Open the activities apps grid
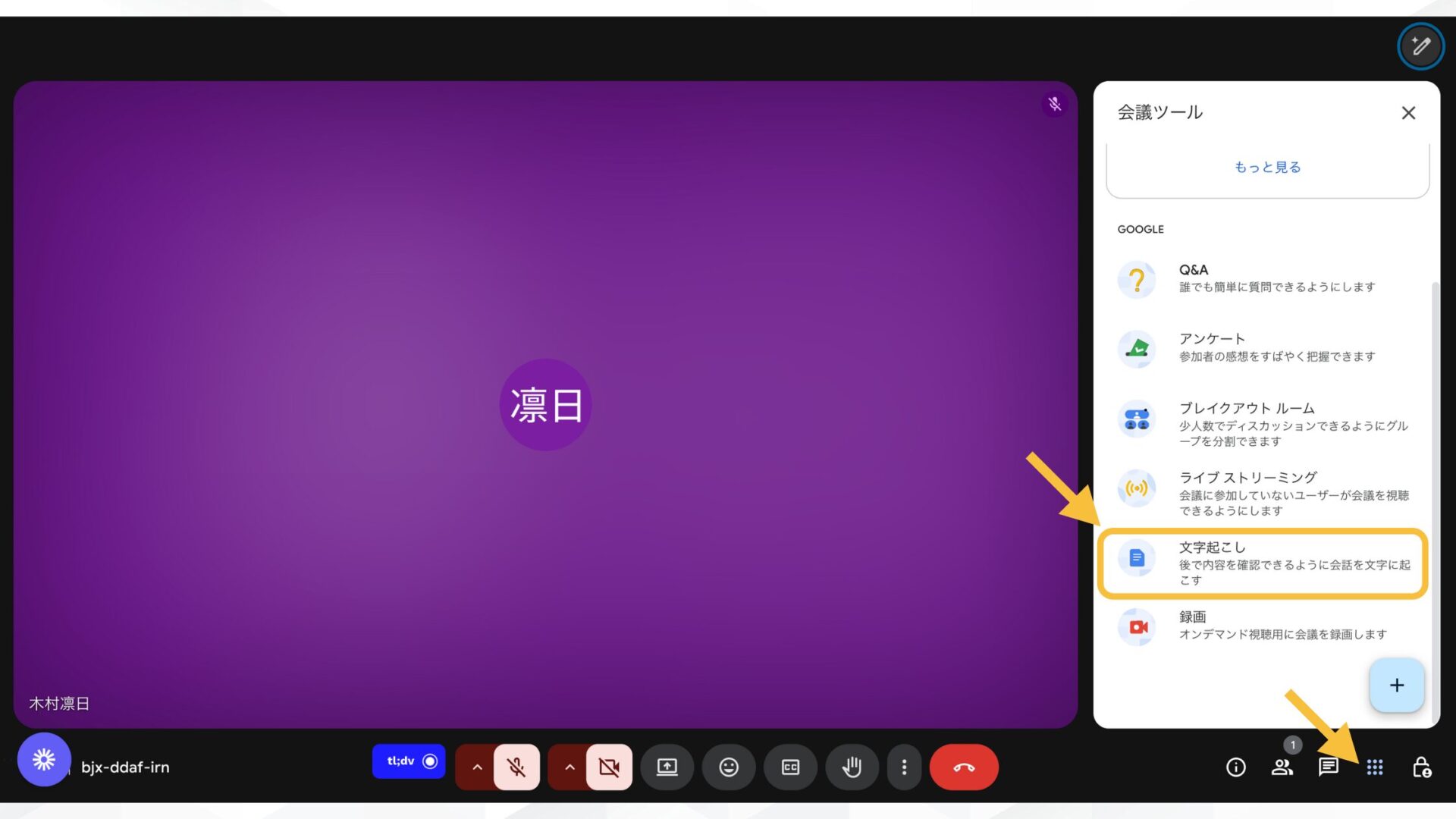Screen dimensions: 1456x819 [1374, 767]
